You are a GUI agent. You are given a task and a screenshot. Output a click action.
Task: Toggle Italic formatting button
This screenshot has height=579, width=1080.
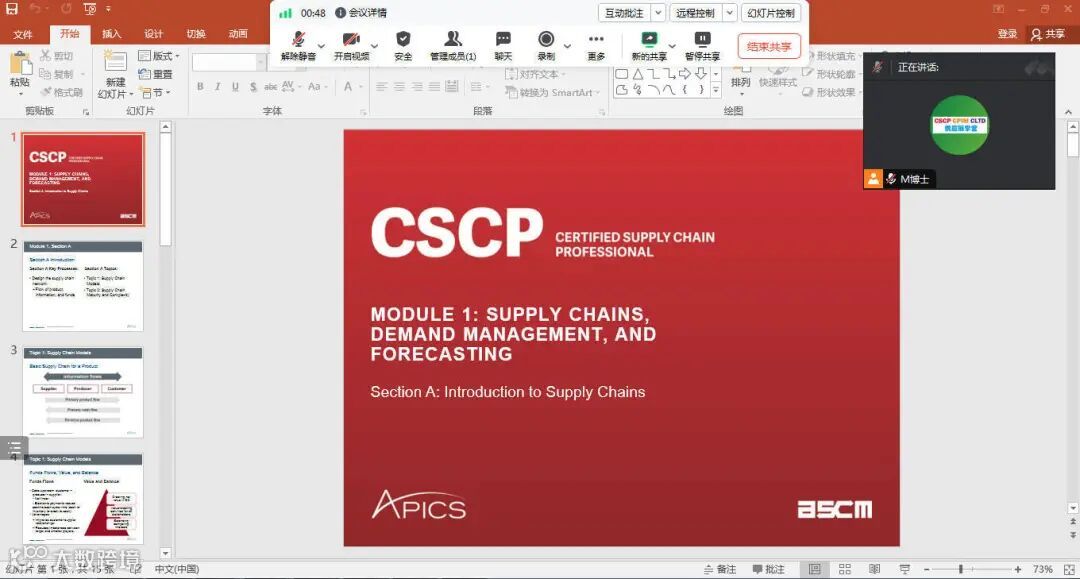[x=218, y=86]
